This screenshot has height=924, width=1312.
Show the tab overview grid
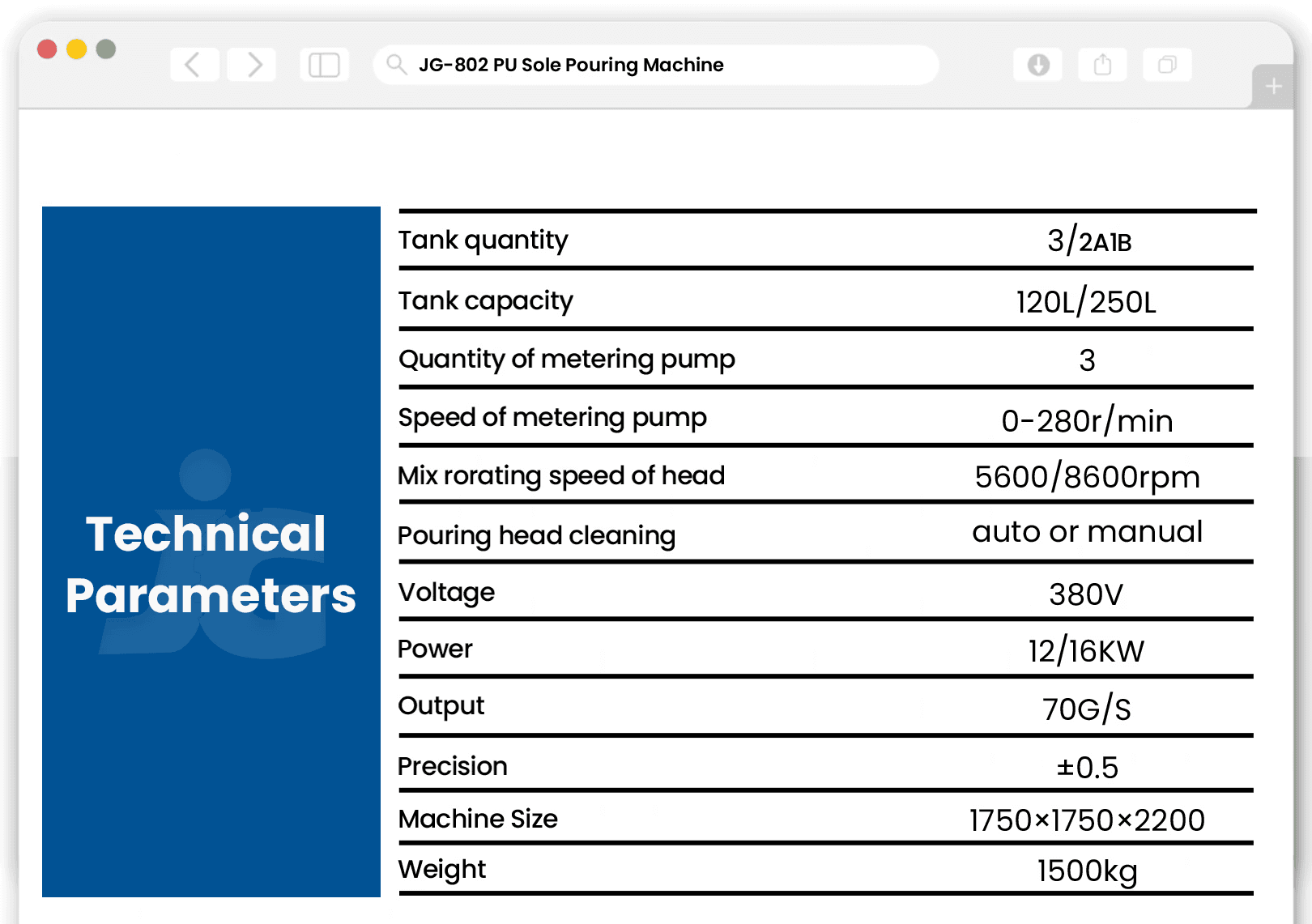pyautogui.click(x=1166, y=65)
